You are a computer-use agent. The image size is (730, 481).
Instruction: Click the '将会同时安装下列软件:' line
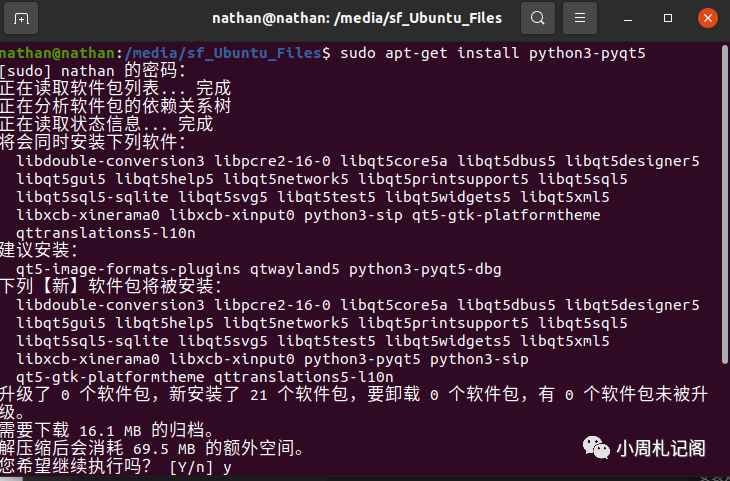(x=93, y=142)
